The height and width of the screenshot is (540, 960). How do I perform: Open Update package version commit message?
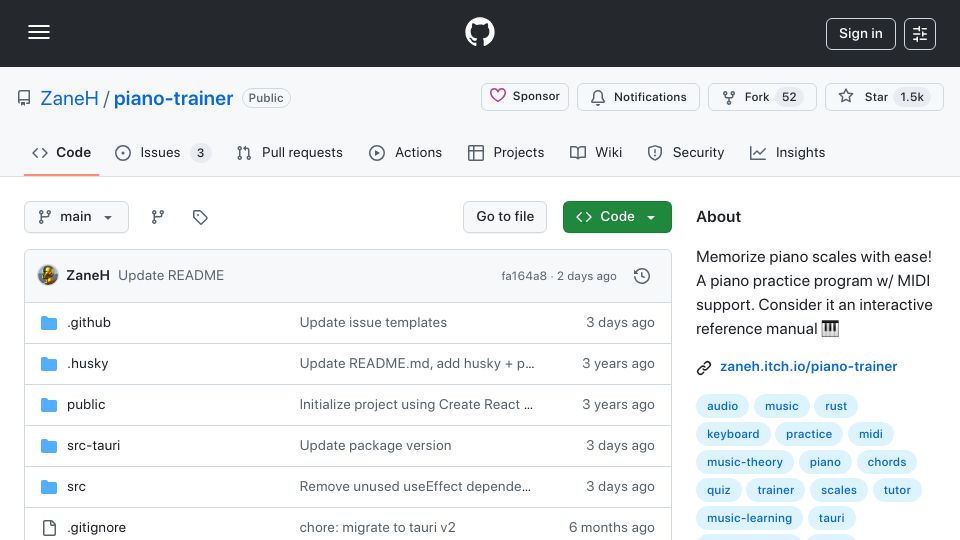coord(375,446)
